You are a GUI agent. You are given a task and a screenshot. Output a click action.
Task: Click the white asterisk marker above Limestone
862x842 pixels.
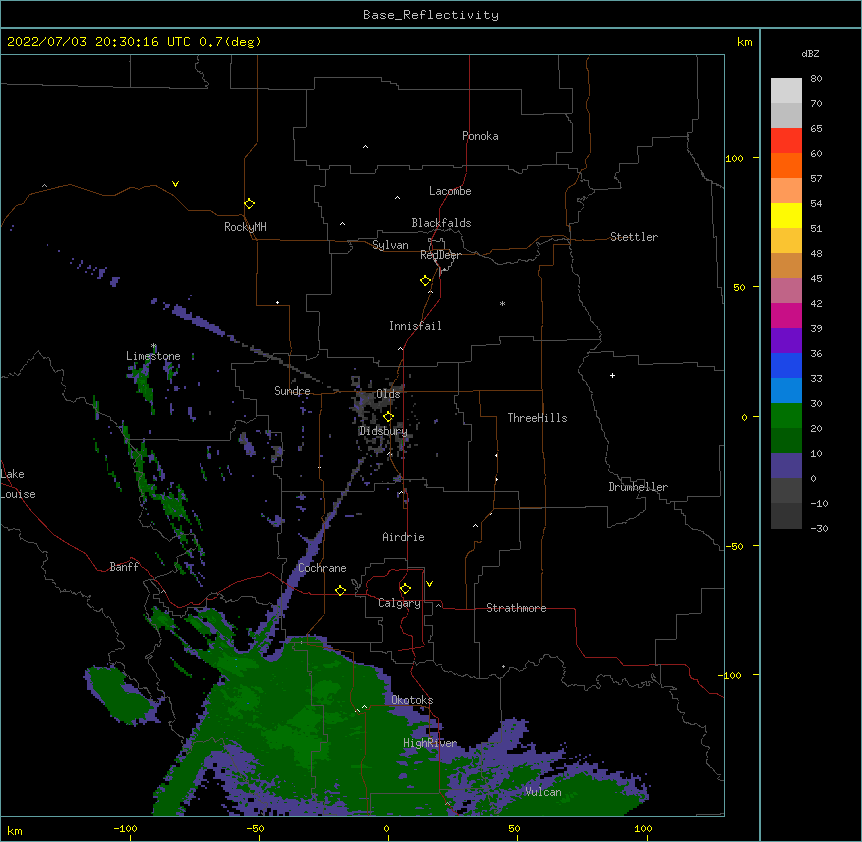tap(154, 346)
